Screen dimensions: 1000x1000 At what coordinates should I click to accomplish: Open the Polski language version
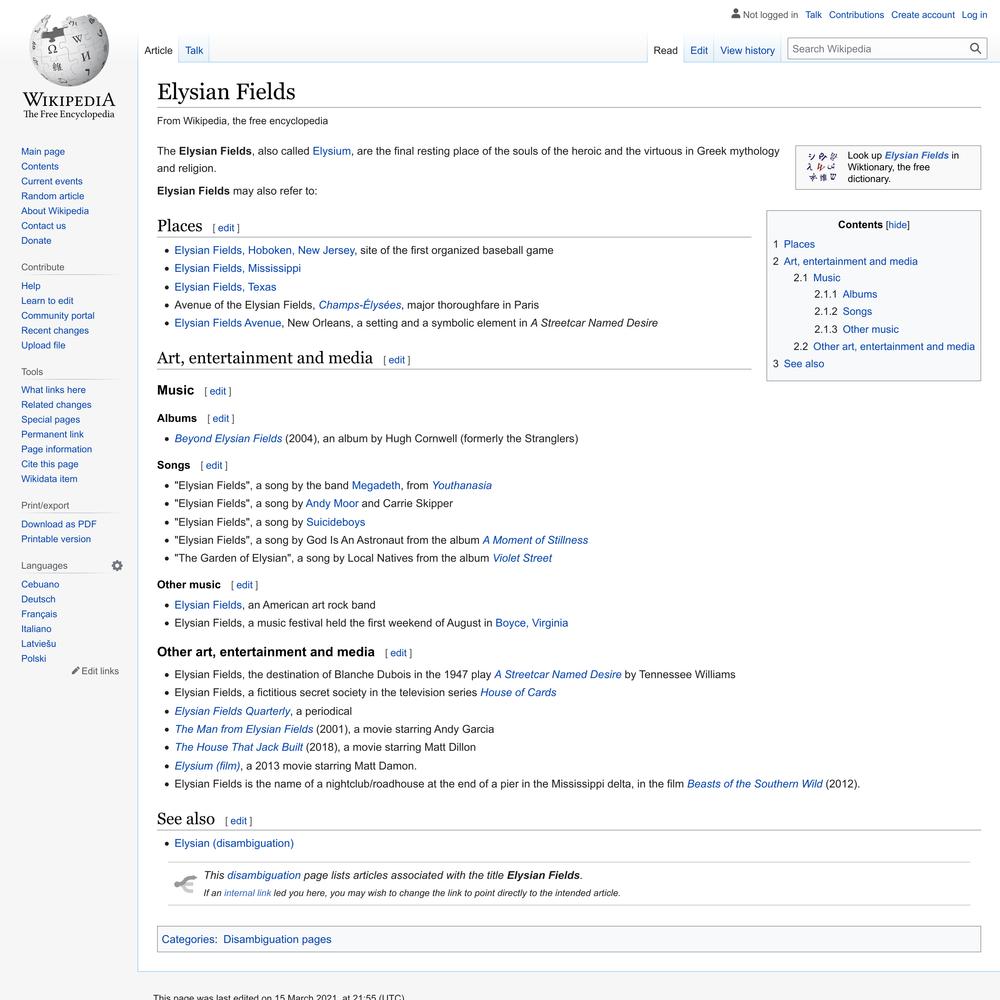34,659
